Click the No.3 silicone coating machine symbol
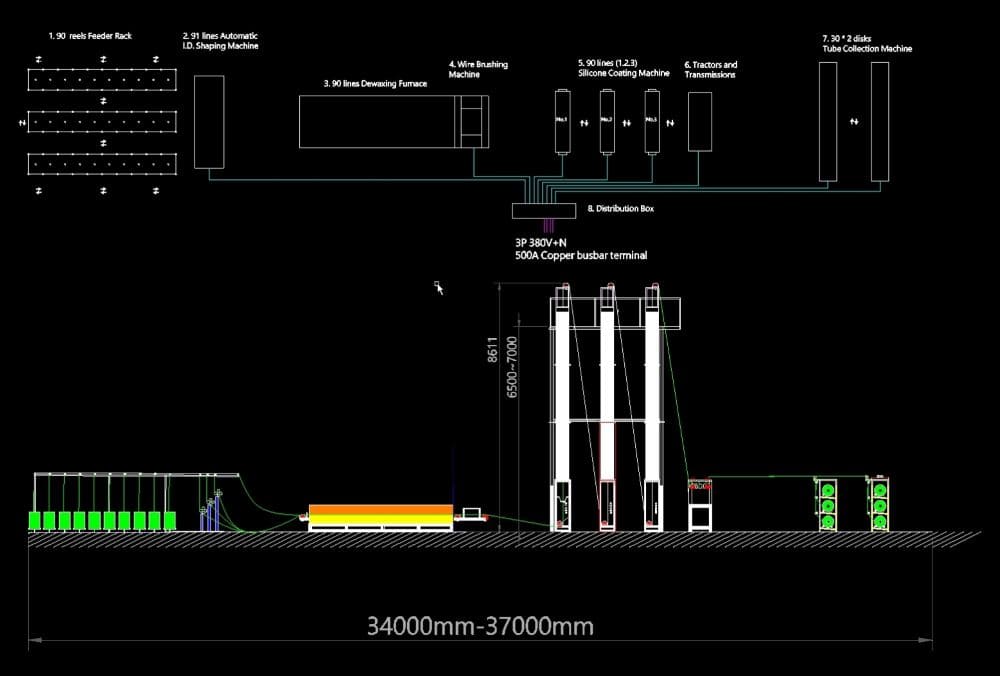Screen dimensions: 1000x676 click(x=652, y=121)
